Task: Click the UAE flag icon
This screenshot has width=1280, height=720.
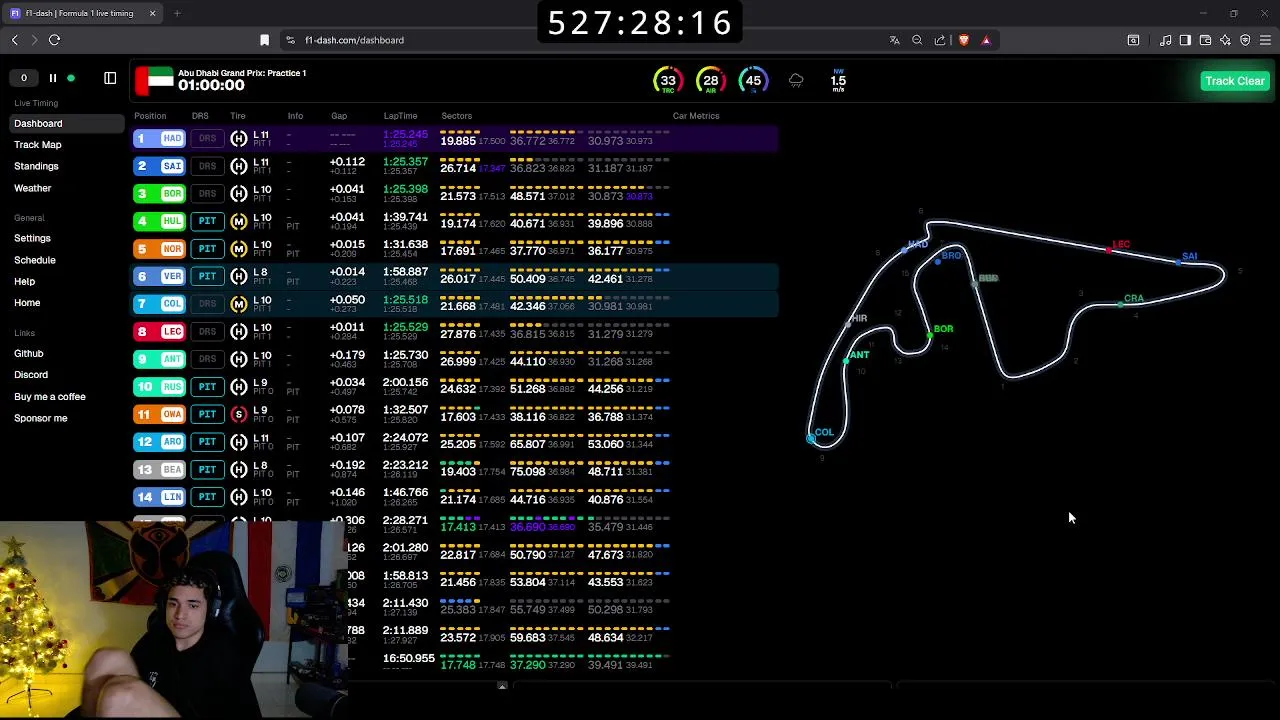Action: pyautogui.click(x=154, y=79)
